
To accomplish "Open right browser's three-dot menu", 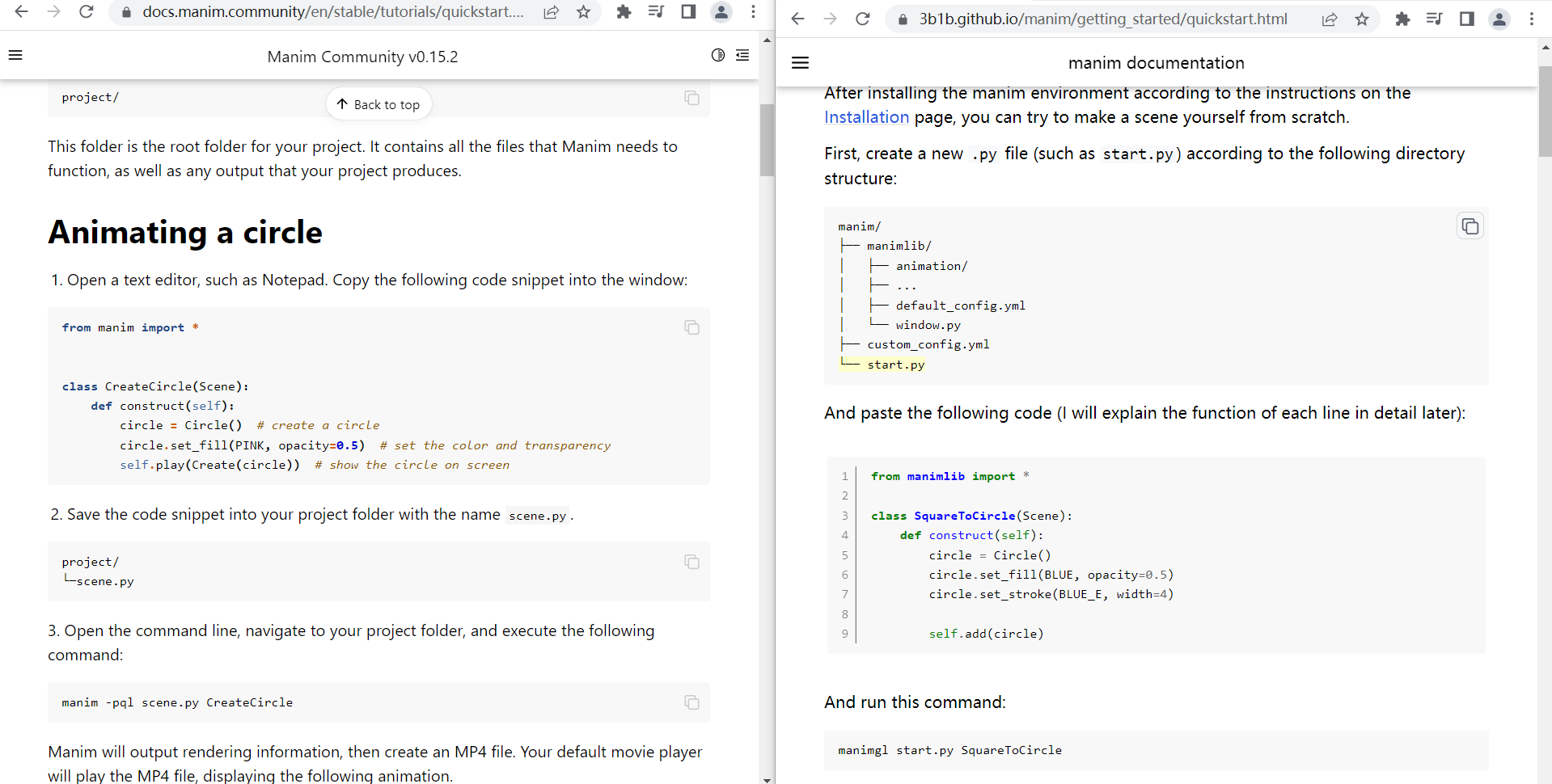I will point(1532,19).
